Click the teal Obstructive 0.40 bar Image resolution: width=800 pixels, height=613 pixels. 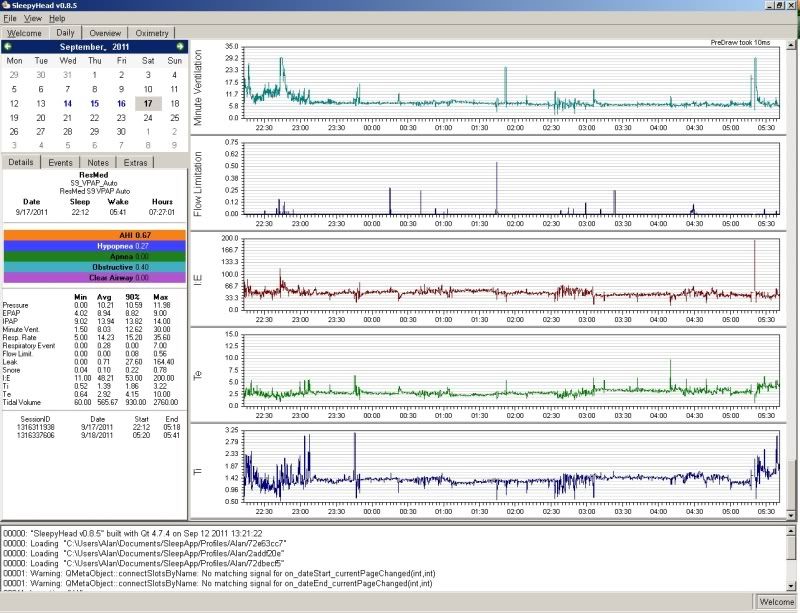tap(94, 267)
